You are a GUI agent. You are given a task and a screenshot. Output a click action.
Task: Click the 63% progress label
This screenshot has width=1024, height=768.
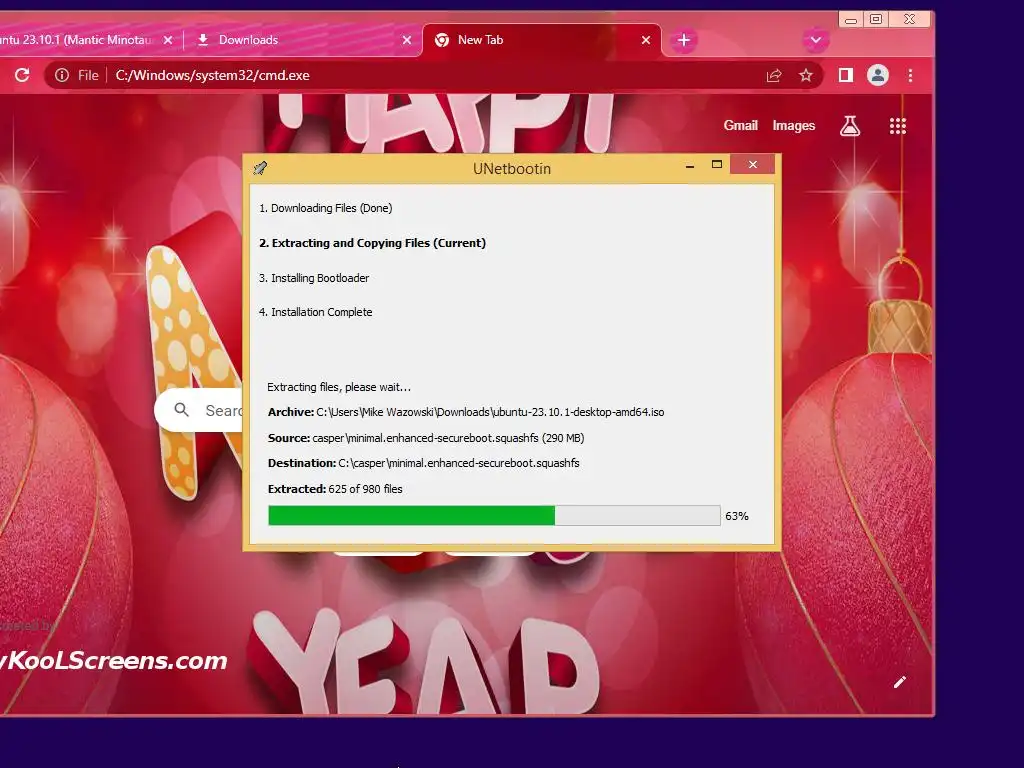click(737, 516)
